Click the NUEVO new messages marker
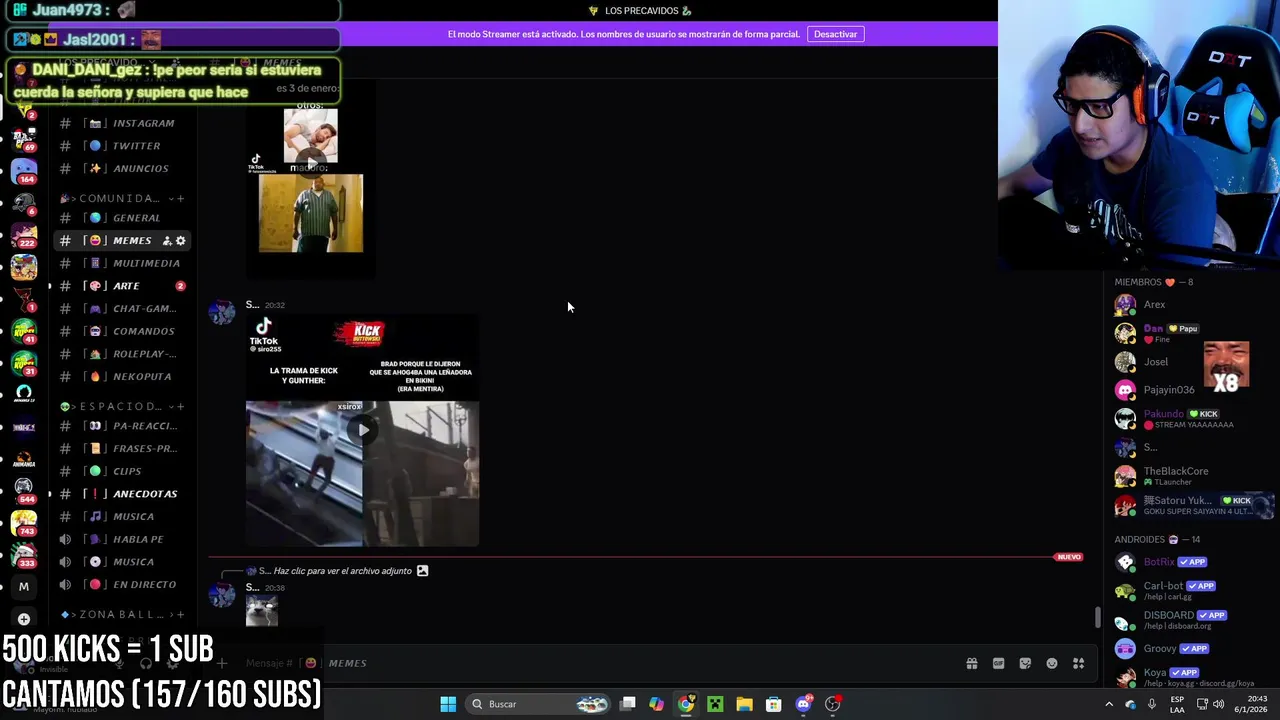 pos(1069,557)
